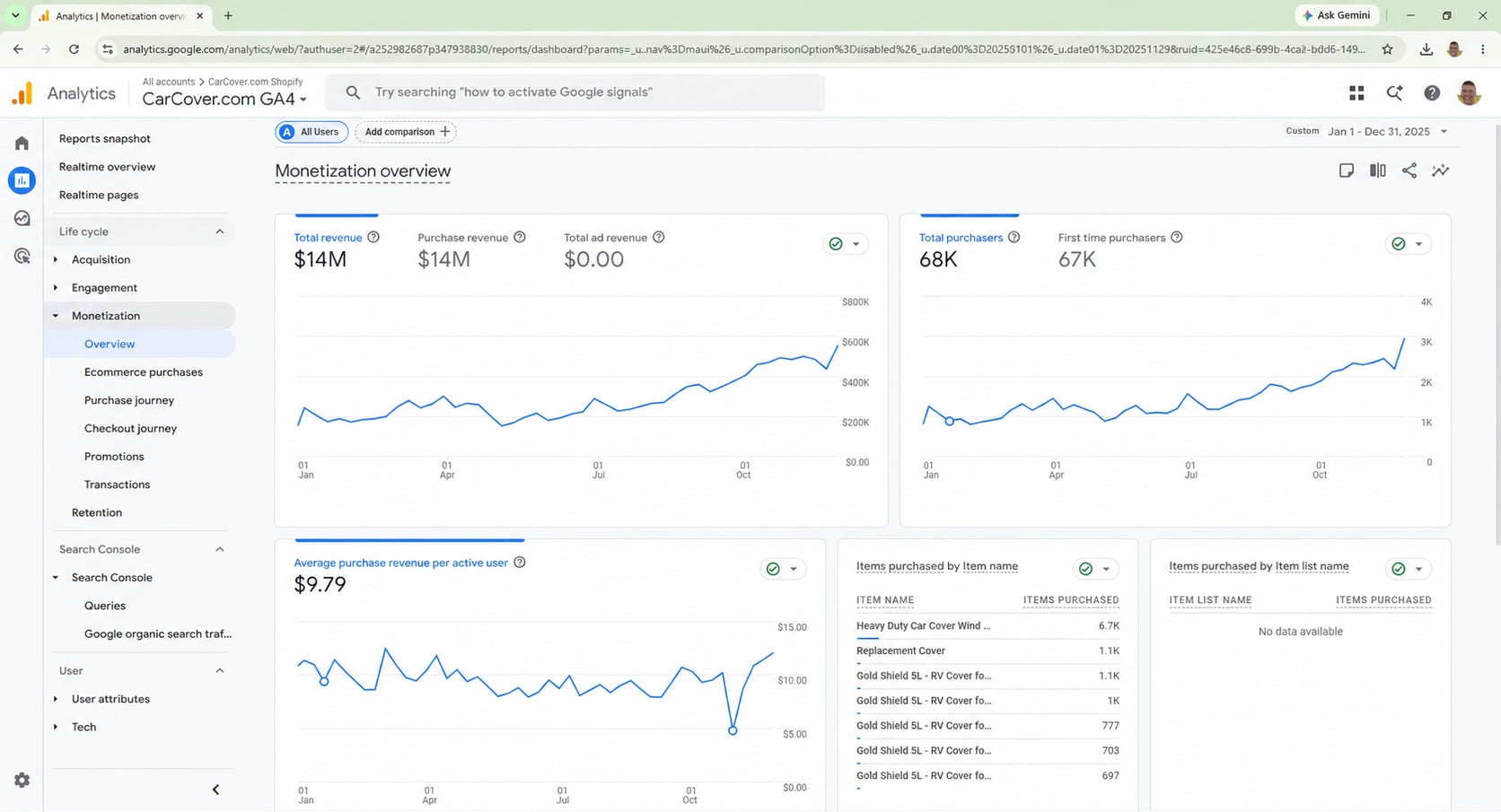Open Admin settings gear icon
1501x812 pixels.
click(22, 781)
